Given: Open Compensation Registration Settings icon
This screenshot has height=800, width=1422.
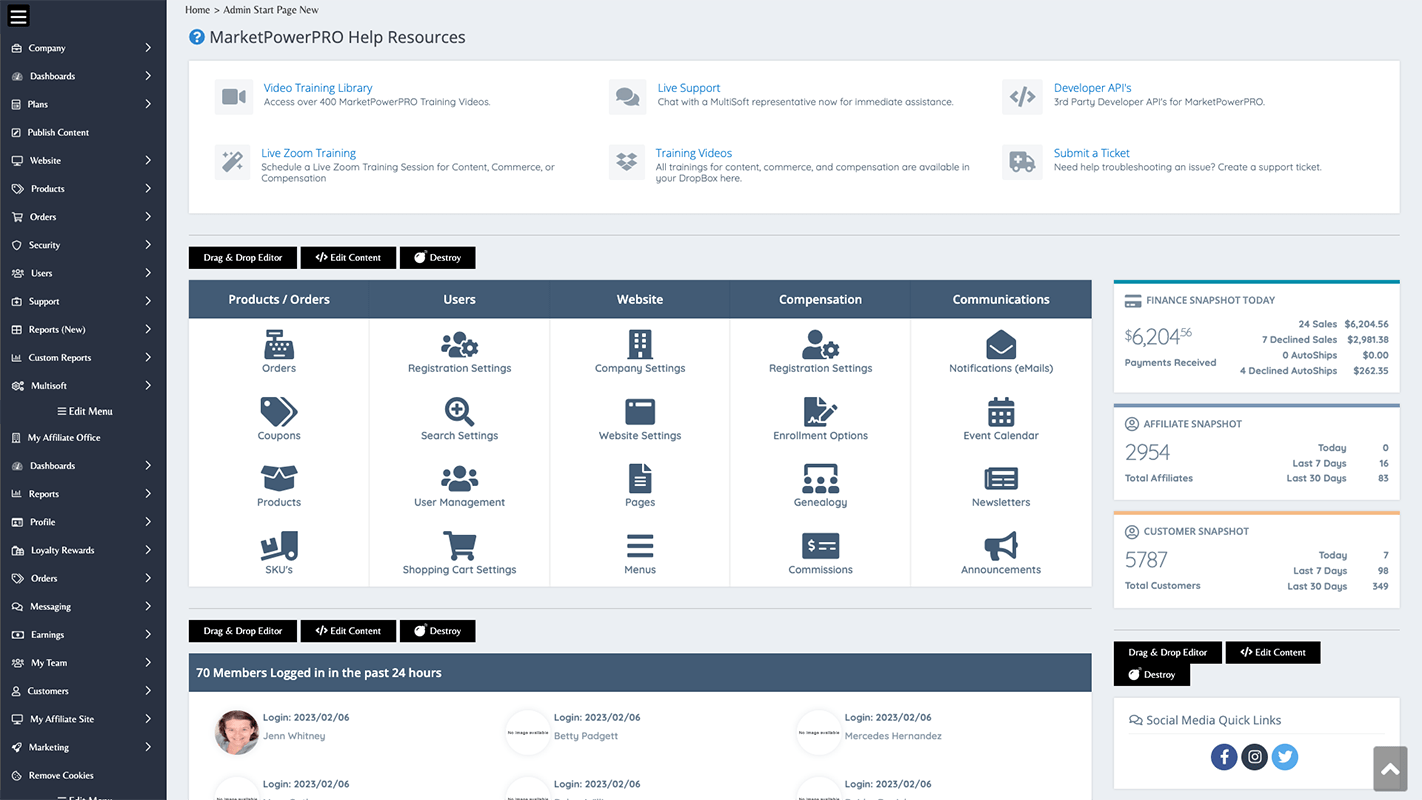Looking at the screenshot, I should 821,344.
